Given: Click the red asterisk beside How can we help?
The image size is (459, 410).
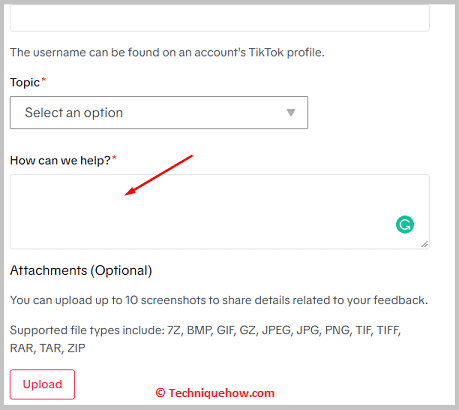Looking at the screenshot, I should [114, 157].
